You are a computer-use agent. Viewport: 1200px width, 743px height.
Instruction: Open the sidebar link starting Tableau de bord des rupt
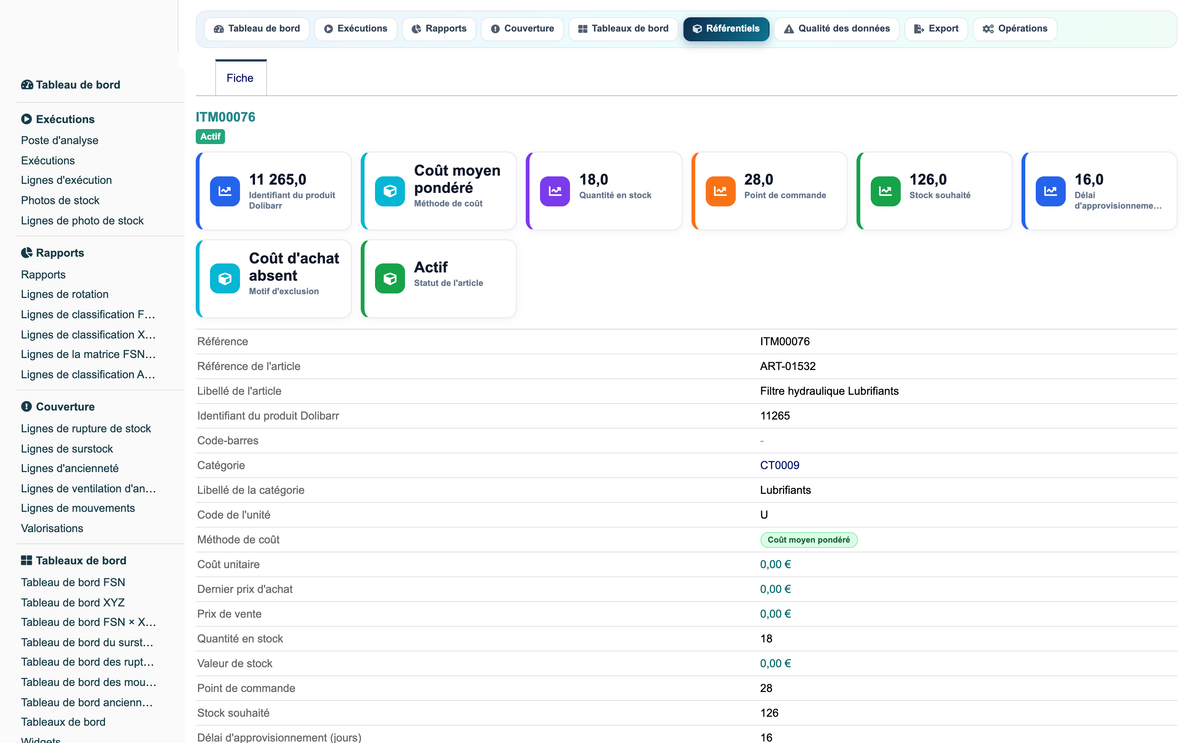click(x=88, y=663)
